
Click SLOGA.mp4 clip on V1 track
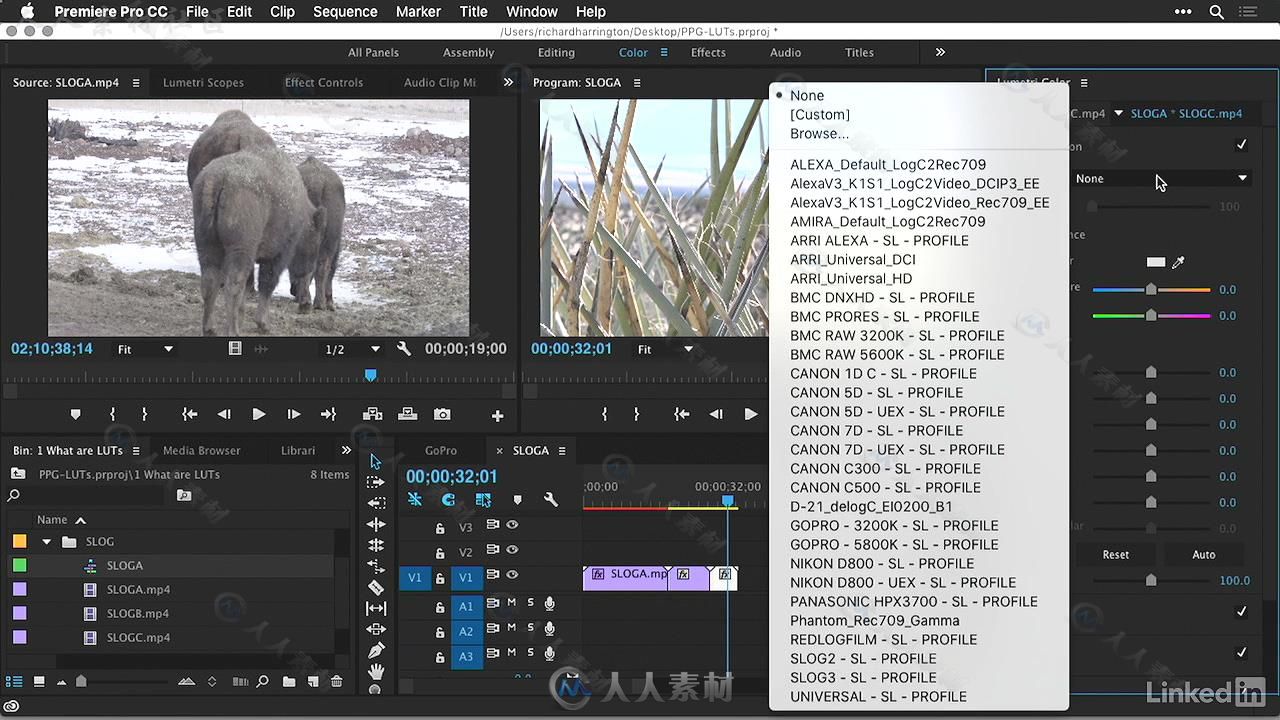coord(626,577)
